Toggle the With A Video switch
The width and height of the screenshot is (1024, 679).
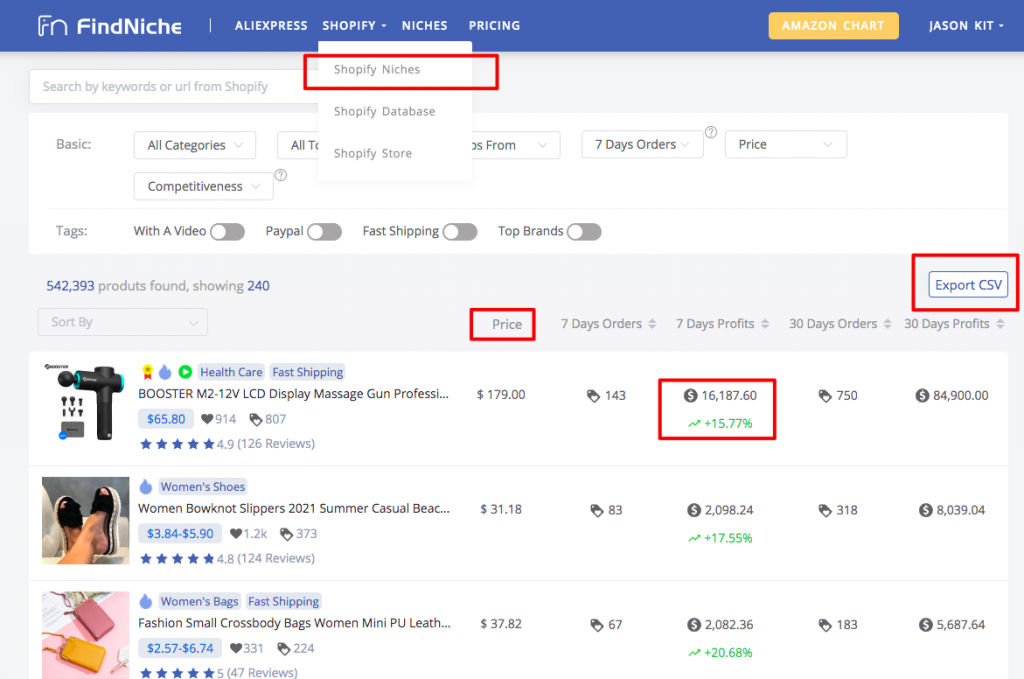227,232
